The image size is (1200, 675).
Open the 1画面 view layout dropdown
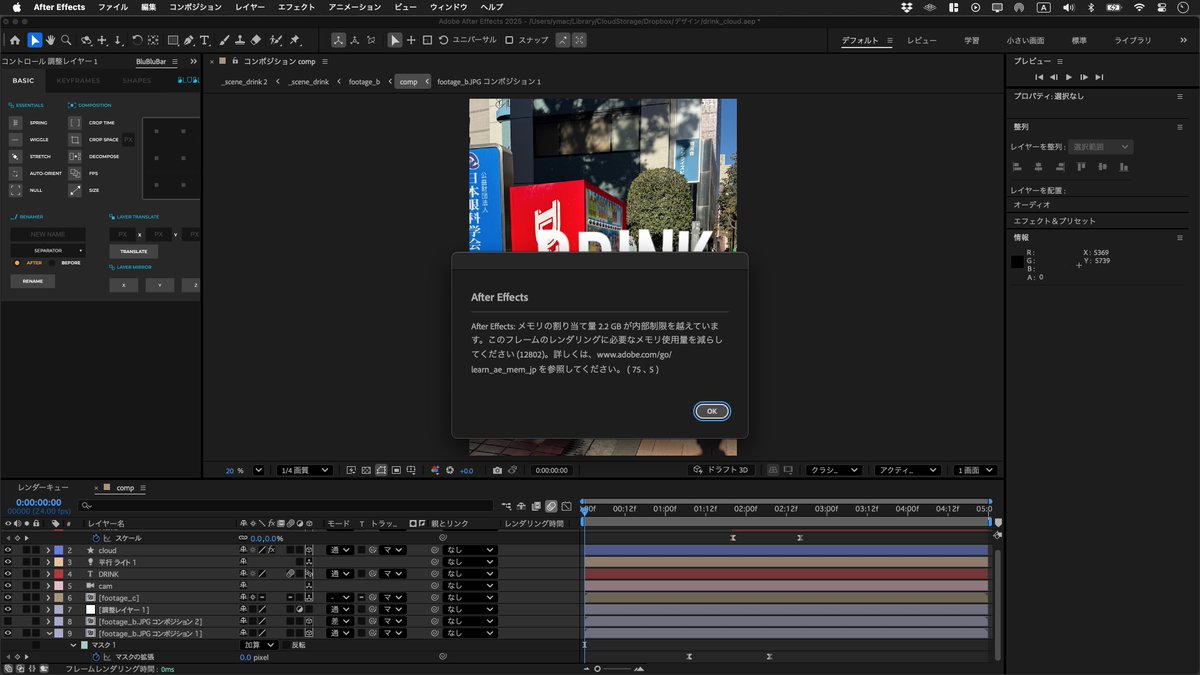(x=976, y=470)
